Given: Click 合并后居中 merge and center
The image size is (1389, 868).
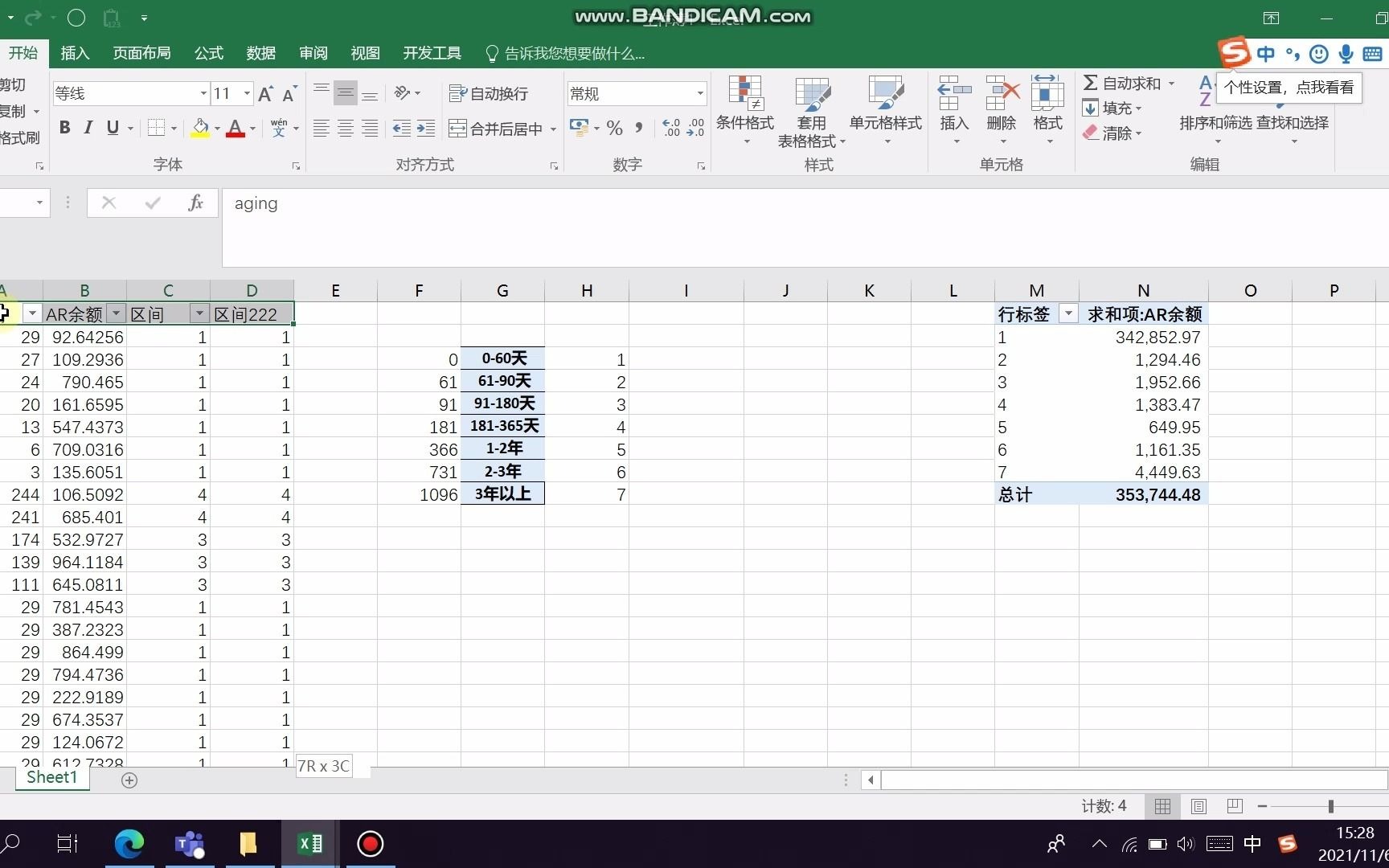Looking at the screenshot, I should pyautogui.click(x=496, y=129).
